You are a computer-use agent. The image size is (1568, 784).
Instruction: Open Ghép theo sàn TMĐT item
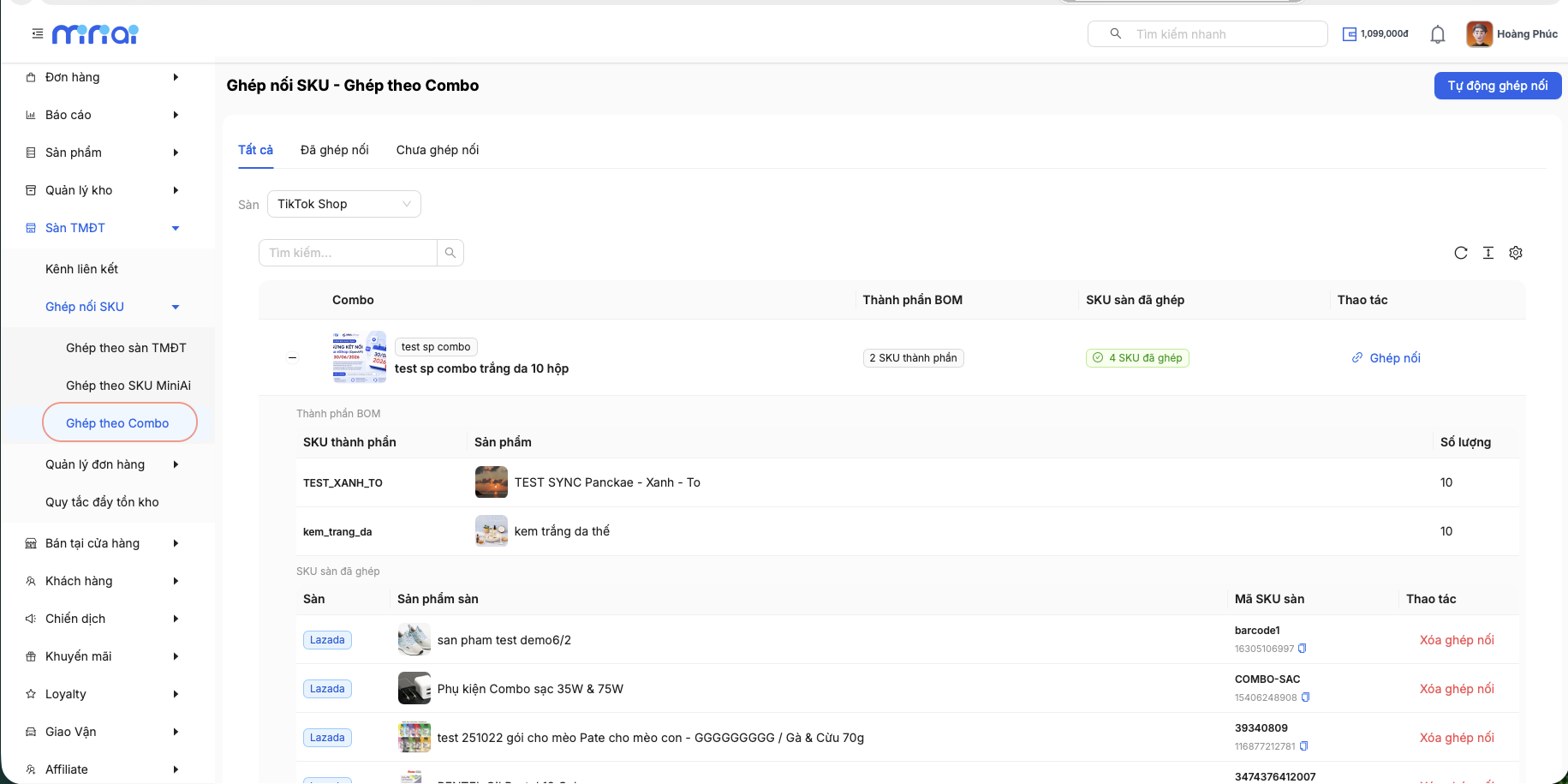(126, 348)
